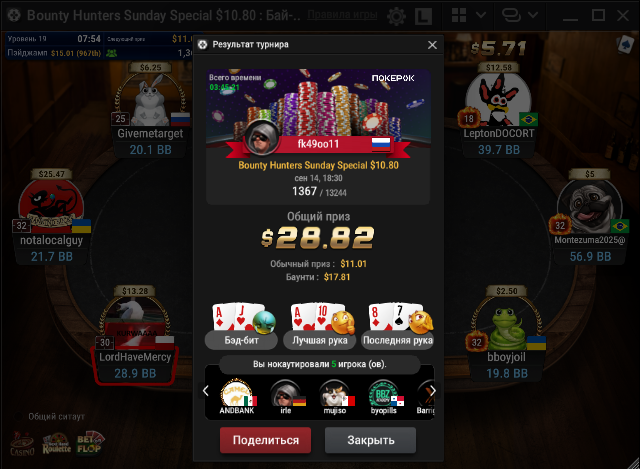Expand the stacked tables dropdown arrow
Image resolution: width=640 pixels, height=469 pixels.
coord(533,16)
